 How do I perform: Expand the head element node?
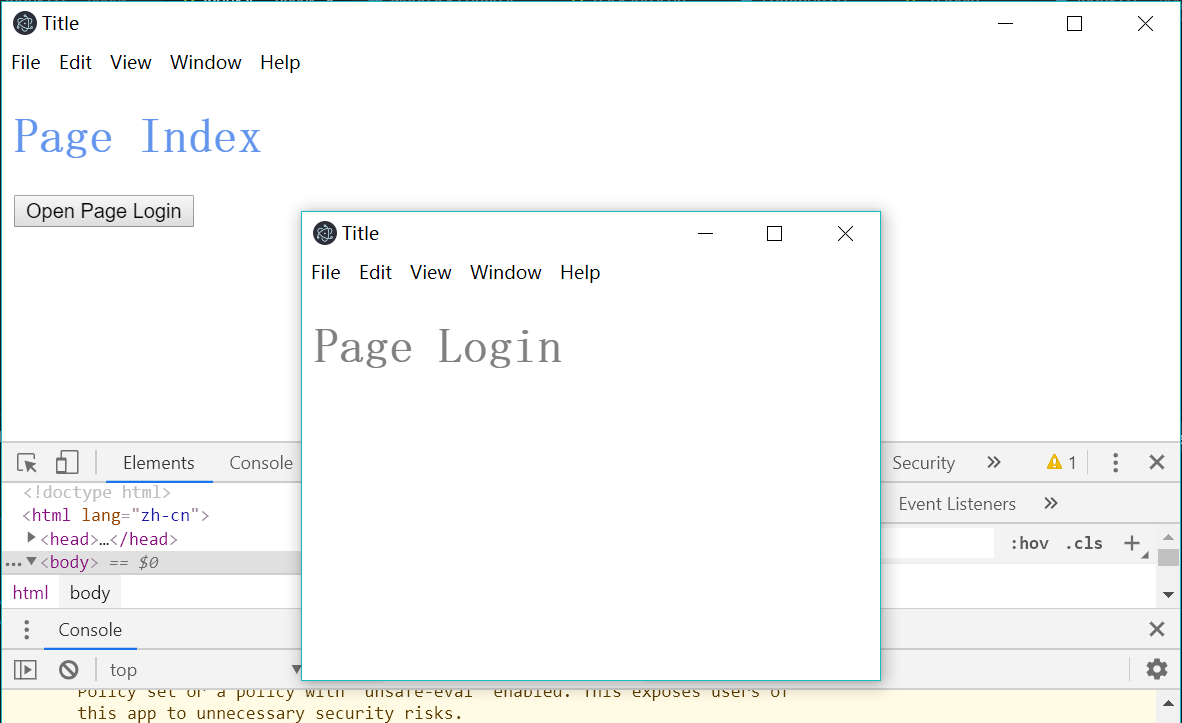[x=31, y=538]
